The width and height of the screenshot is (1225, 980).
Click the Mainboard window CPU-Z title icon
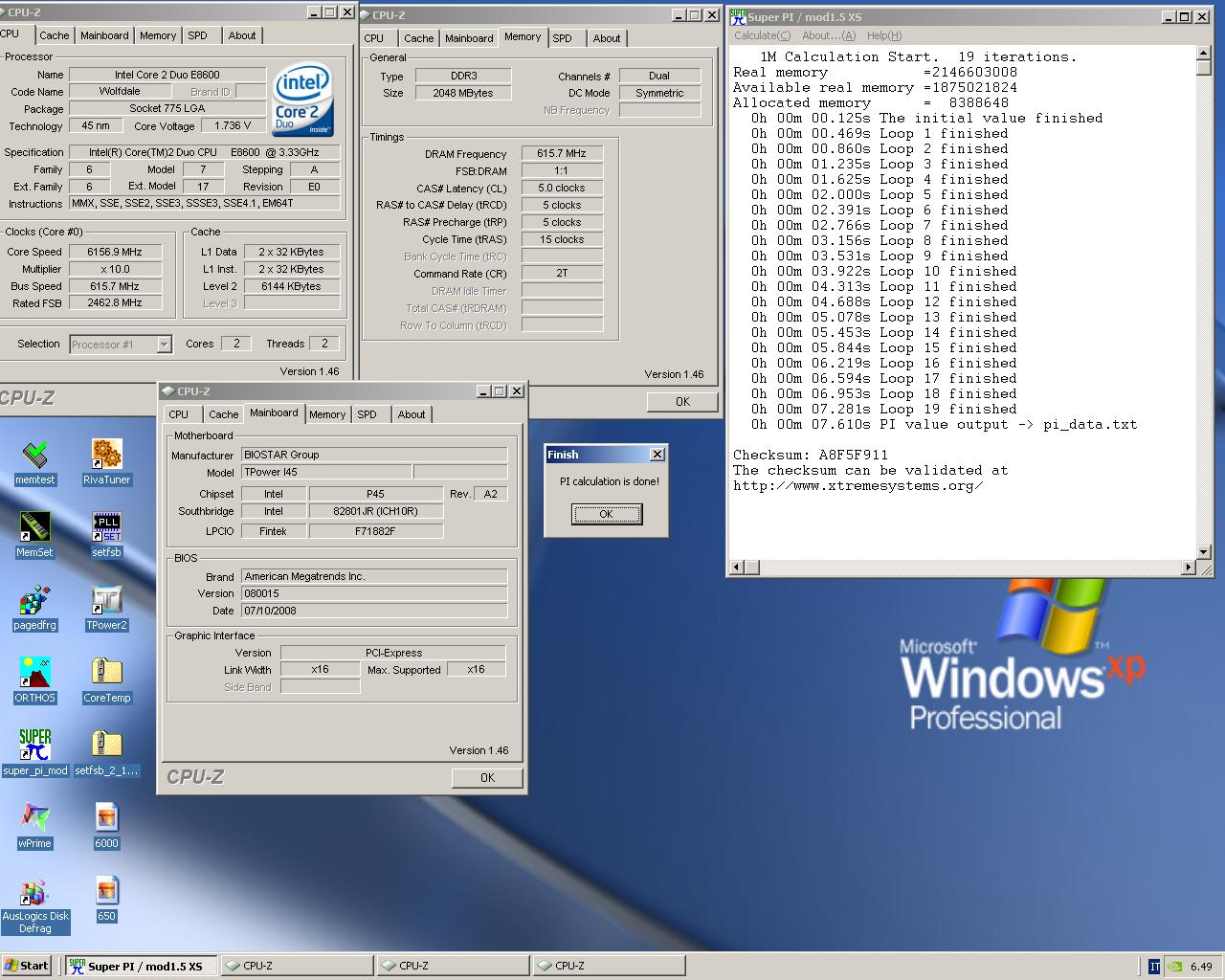coord(168,391)
